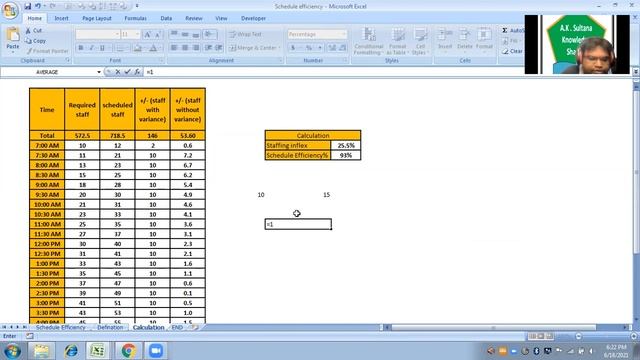The width and height of the screenshot is (640, 360).
Task: Activate the Format Painter
Action: [x=47, y=51]
